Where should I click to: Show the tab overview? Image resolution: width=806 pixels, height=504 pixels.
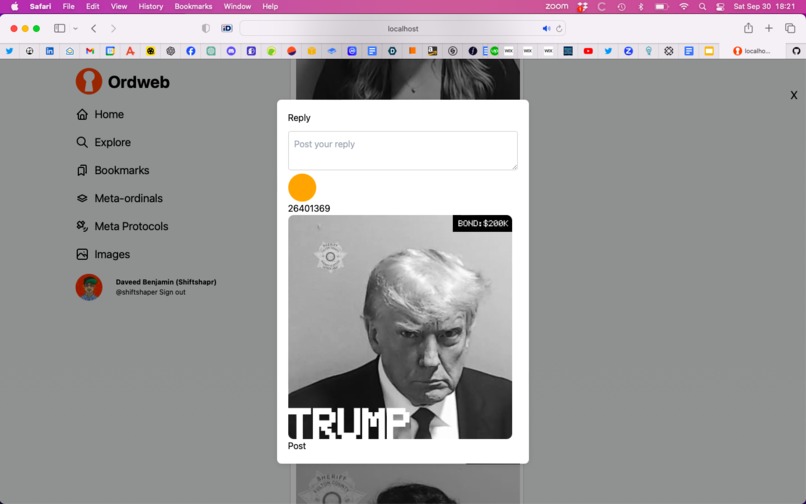(x=790, y=28)
